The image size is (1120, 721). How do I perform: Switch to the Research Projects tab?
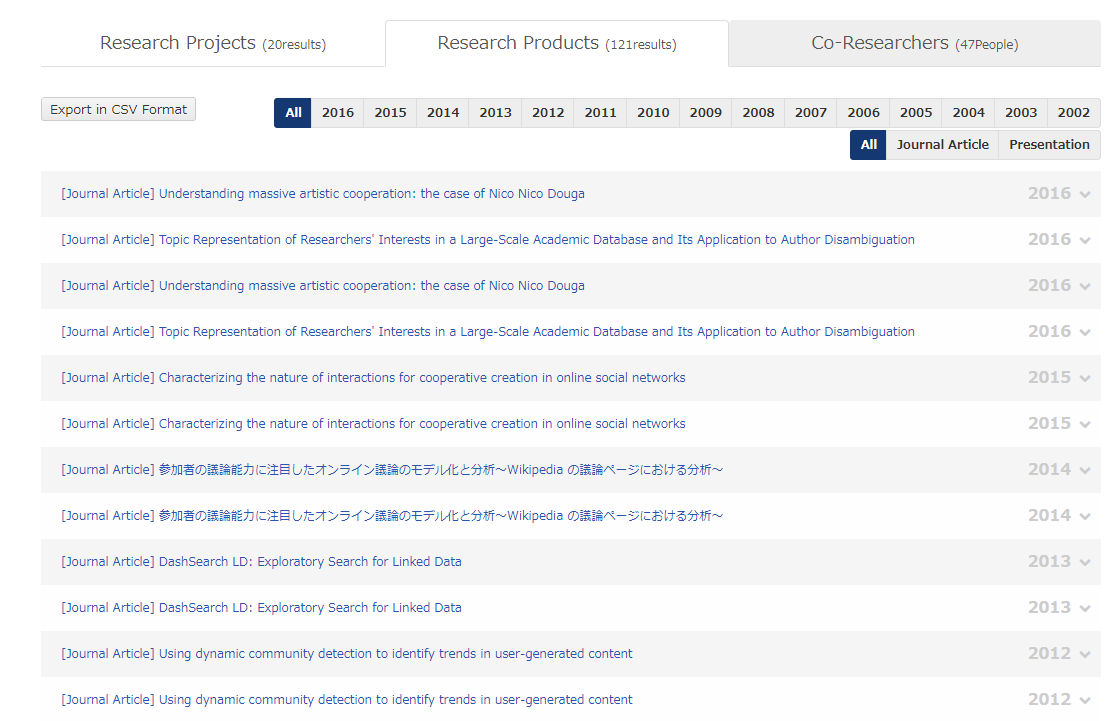tap(213, 44)
